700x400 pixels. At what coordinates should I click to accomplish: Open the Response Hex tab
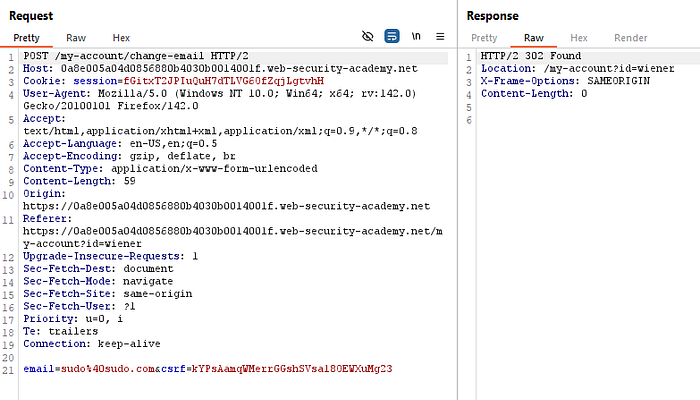click(579, 38)
